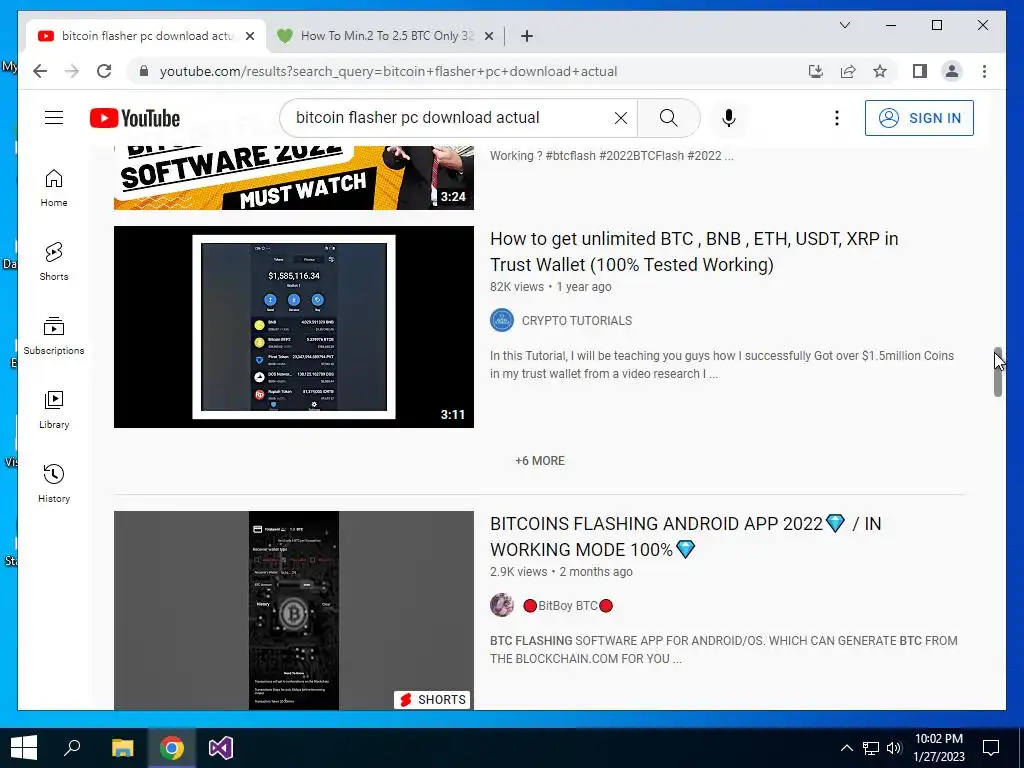Screen dimensions: 1024x768
Task: Close the bitcoin flasher tab
Action: (249, 36)
